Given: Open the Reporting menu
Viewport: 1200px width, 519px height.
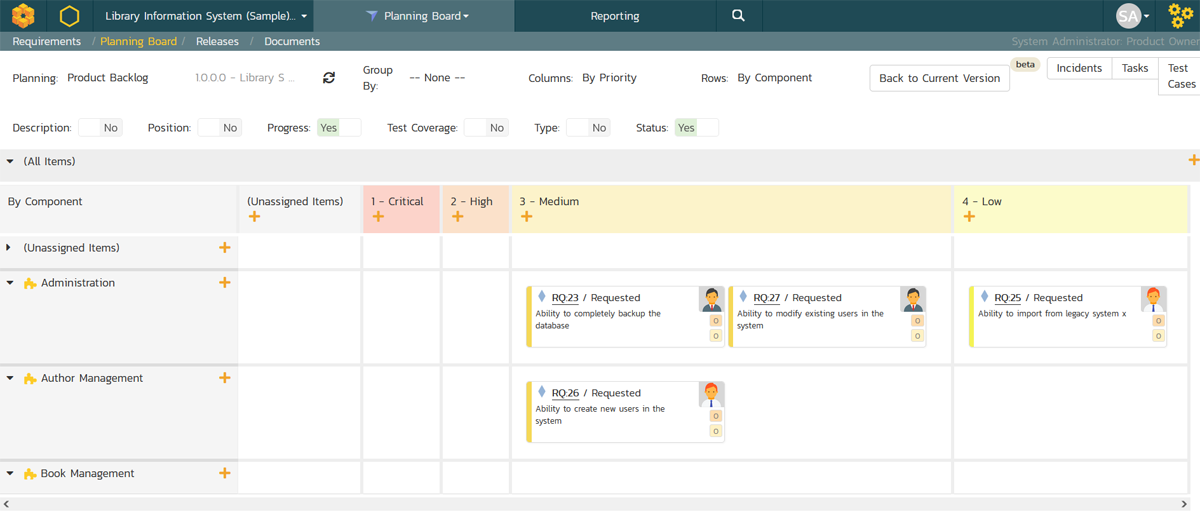Looking at the screenshot, I should coord(614,16).
